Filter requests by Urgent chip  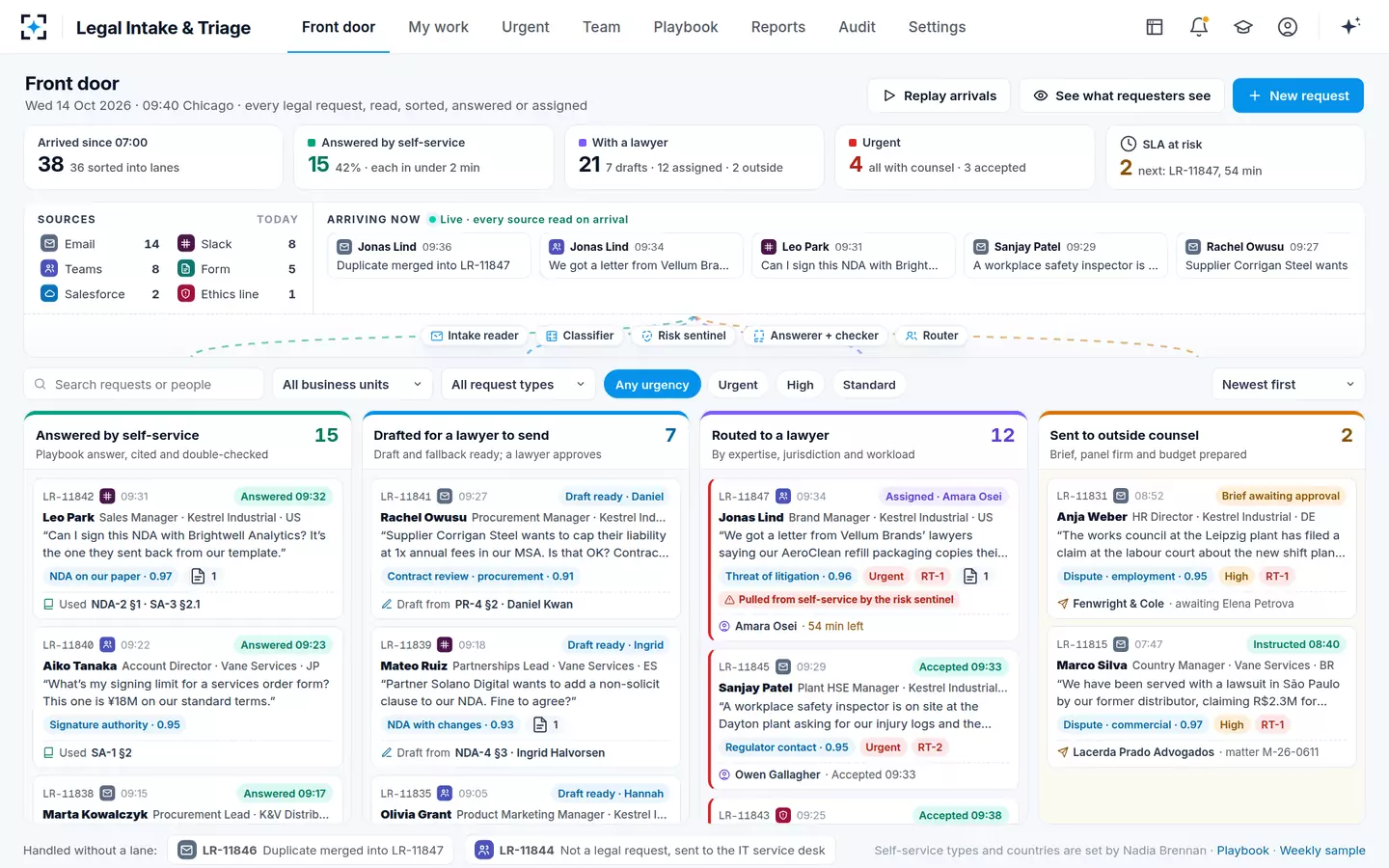click(x=738, y=385)
